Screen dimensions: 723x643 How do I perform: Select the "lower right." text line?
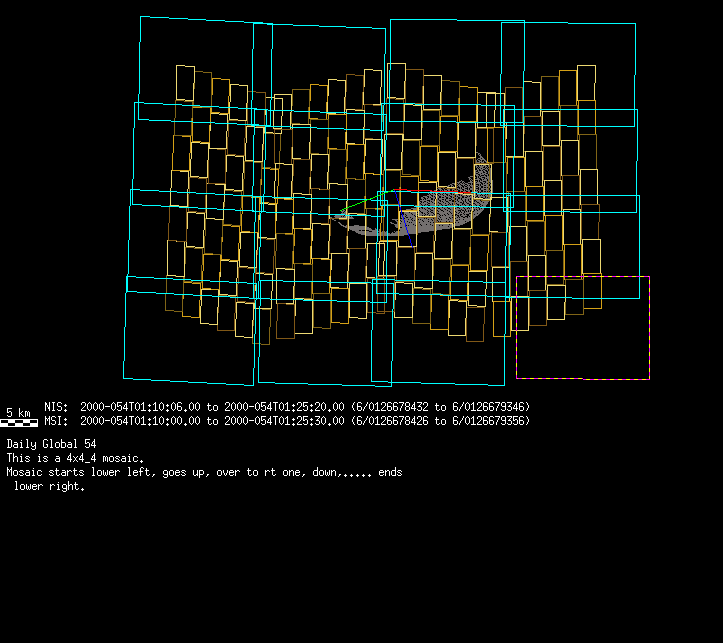tap(49, 487)
